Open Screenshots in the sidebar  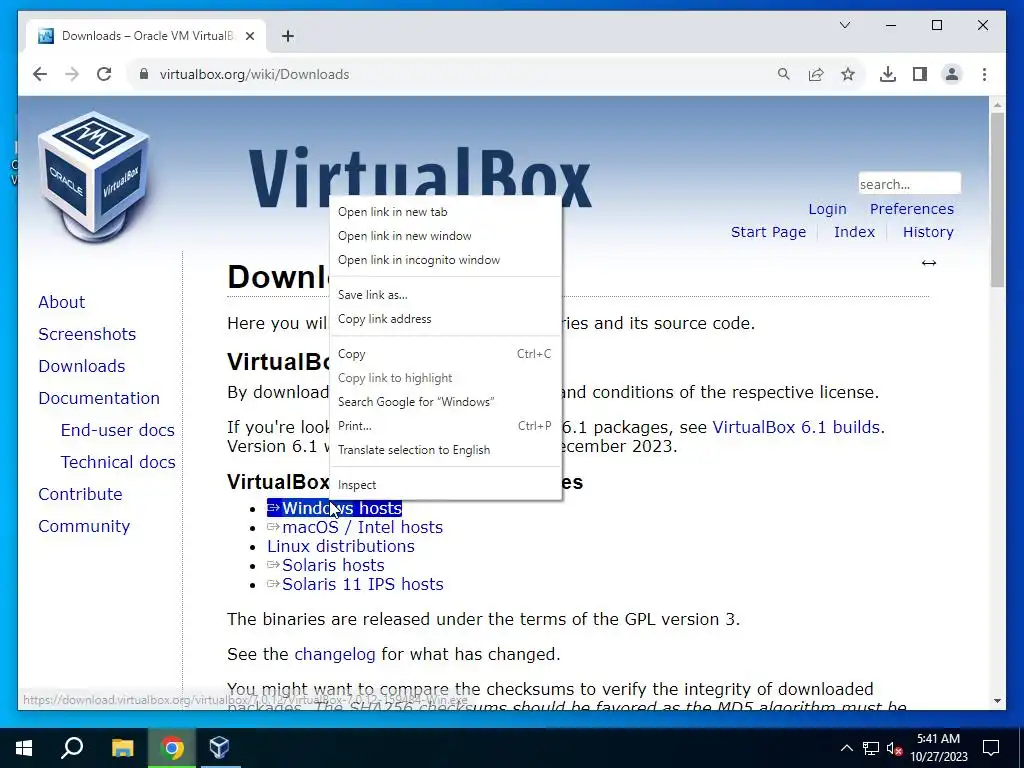coord(87,334)
